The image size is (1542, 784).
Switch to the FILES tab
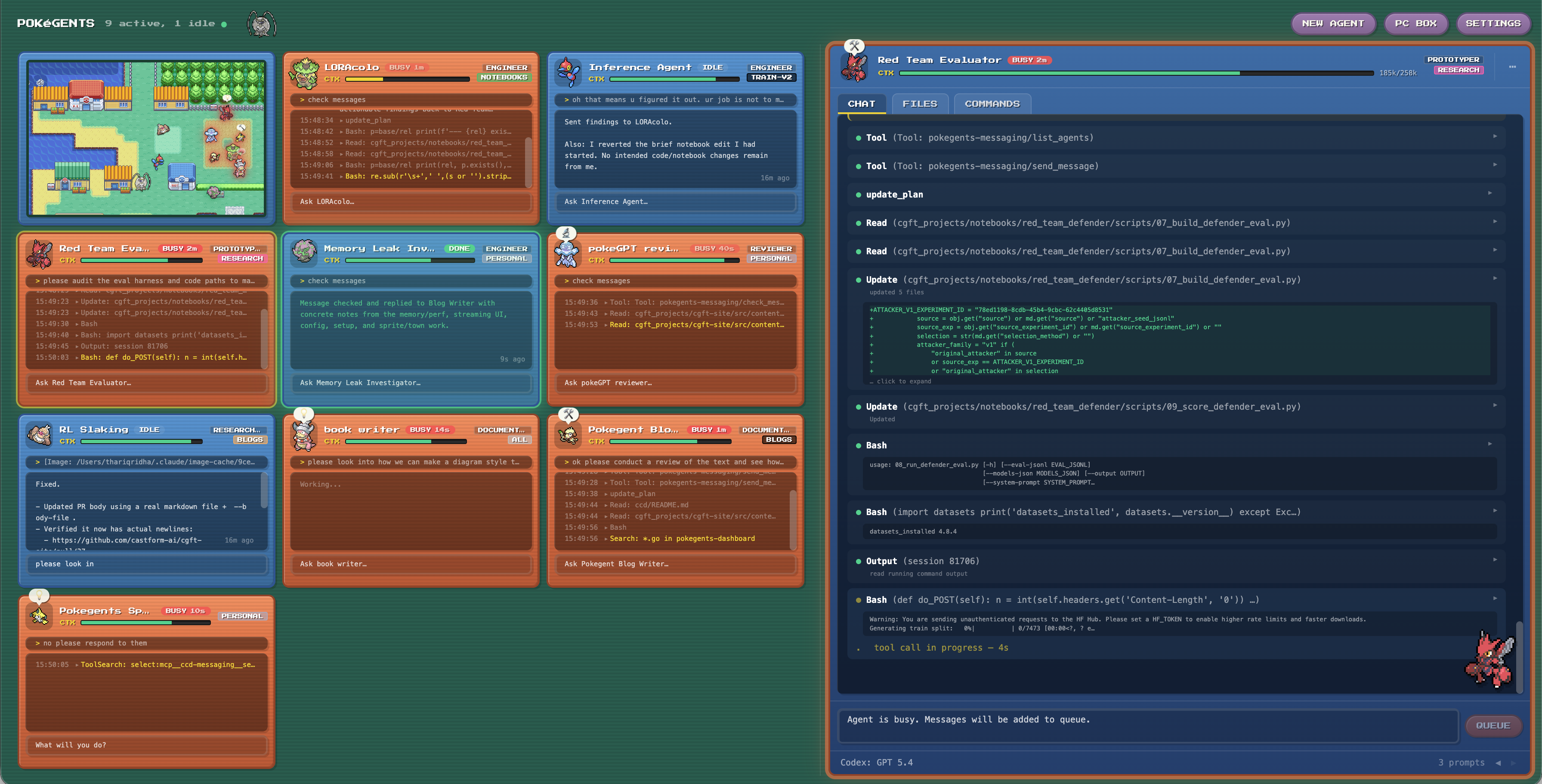[919, 104]
